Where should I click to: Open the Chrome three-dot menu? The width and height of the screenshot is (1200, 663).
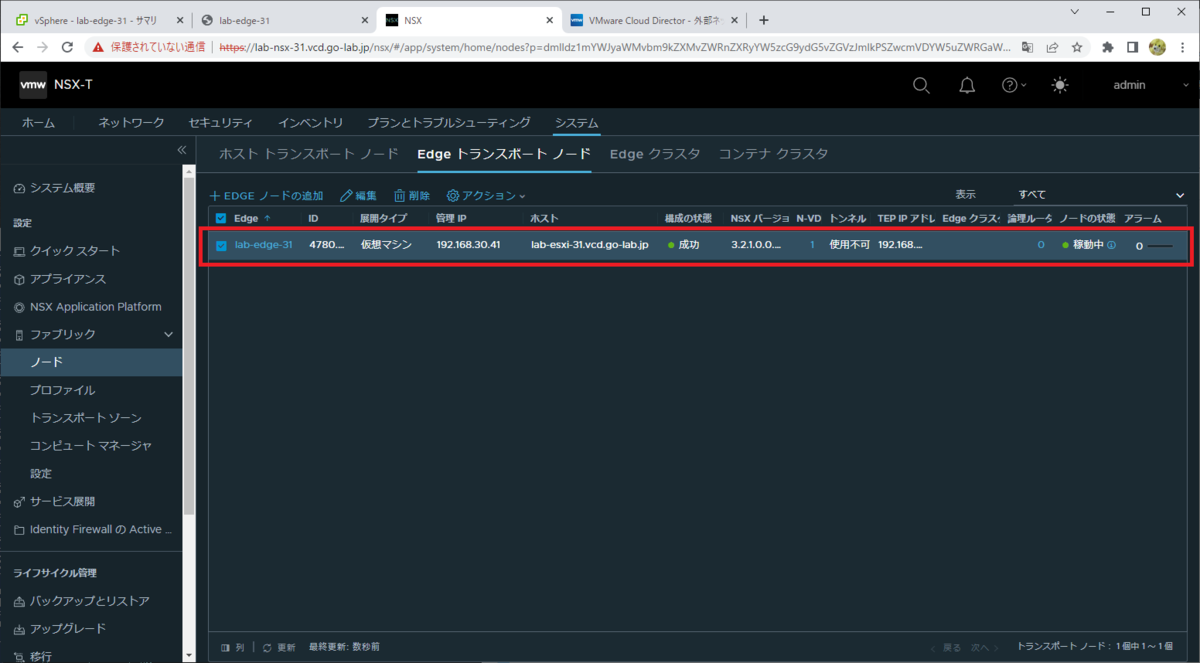coord(1183,47)
